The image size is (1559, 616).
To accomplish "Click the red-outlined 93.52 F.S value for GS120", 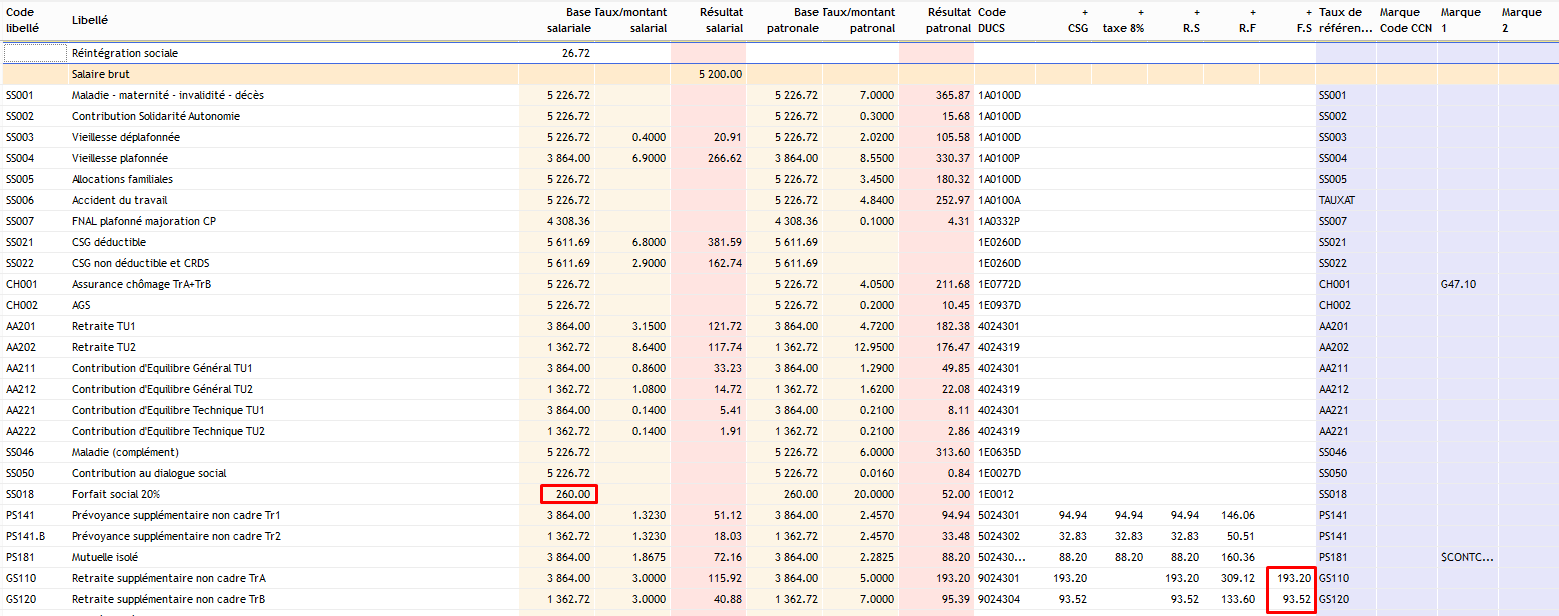I will 1289,599.
